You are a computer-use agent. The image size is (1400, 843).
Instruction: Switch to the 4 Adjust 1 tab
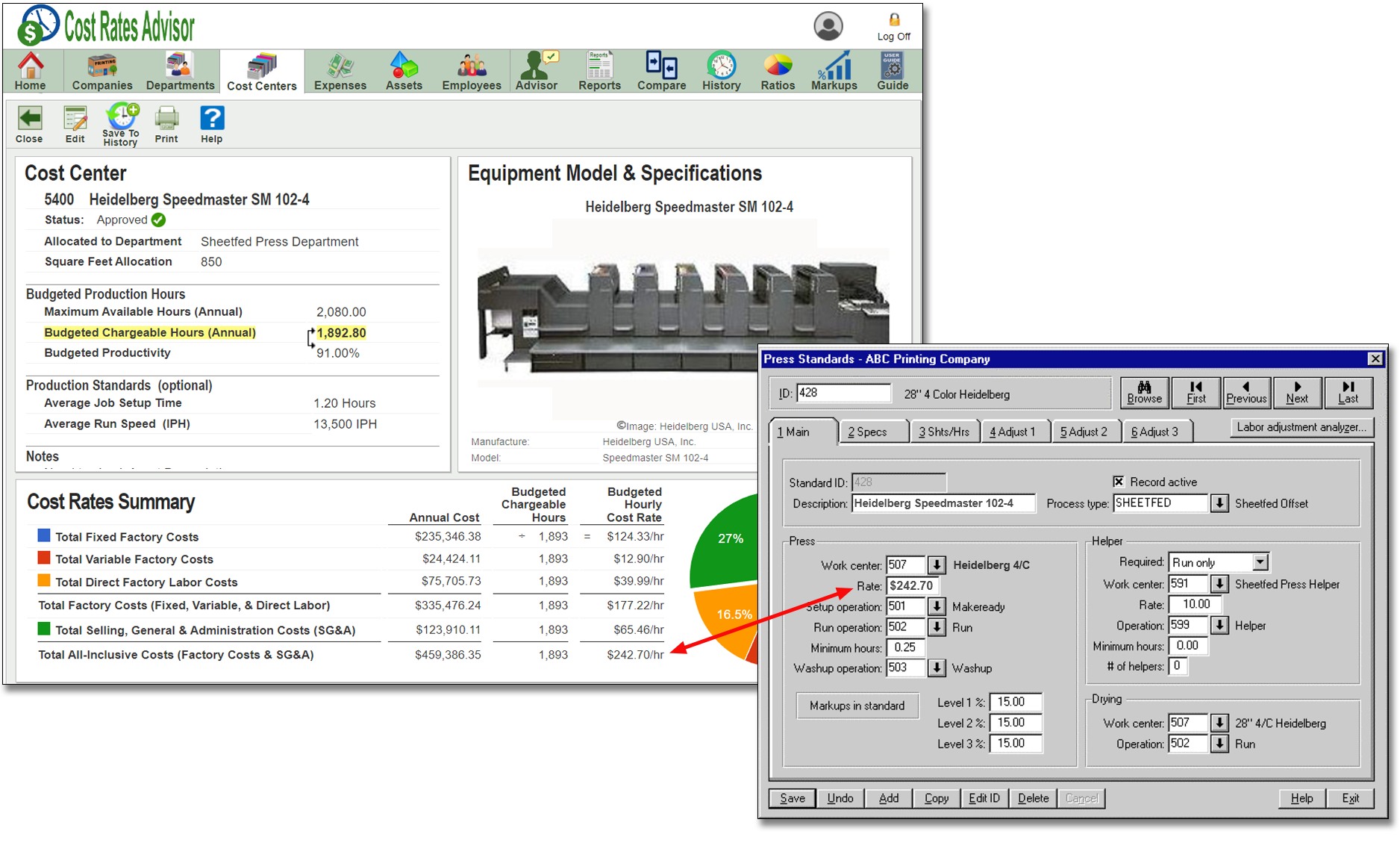pos(1015,432)
